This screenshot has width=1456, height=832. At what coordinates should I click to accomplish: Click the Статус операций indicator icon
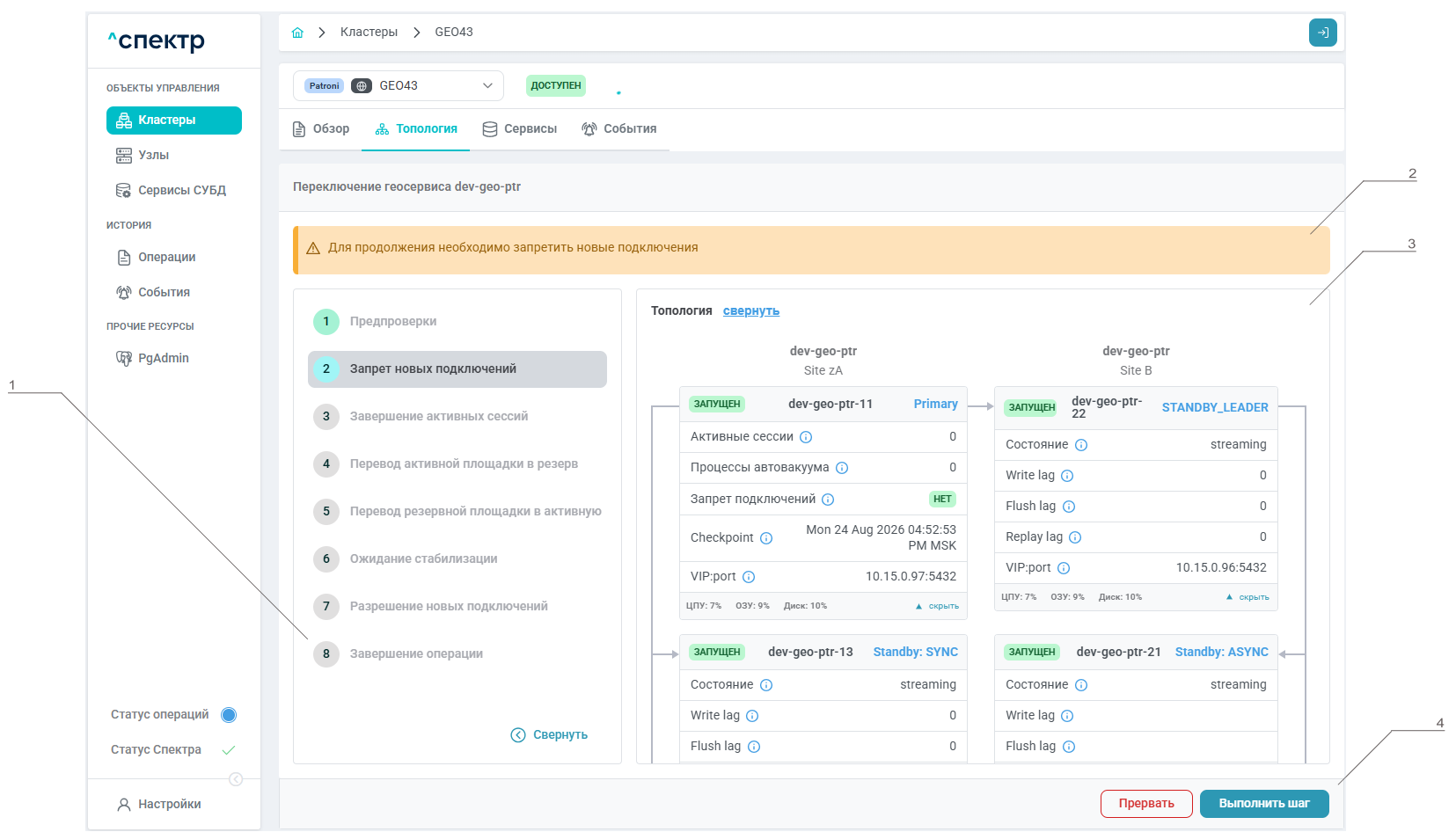tap(229, 715)
